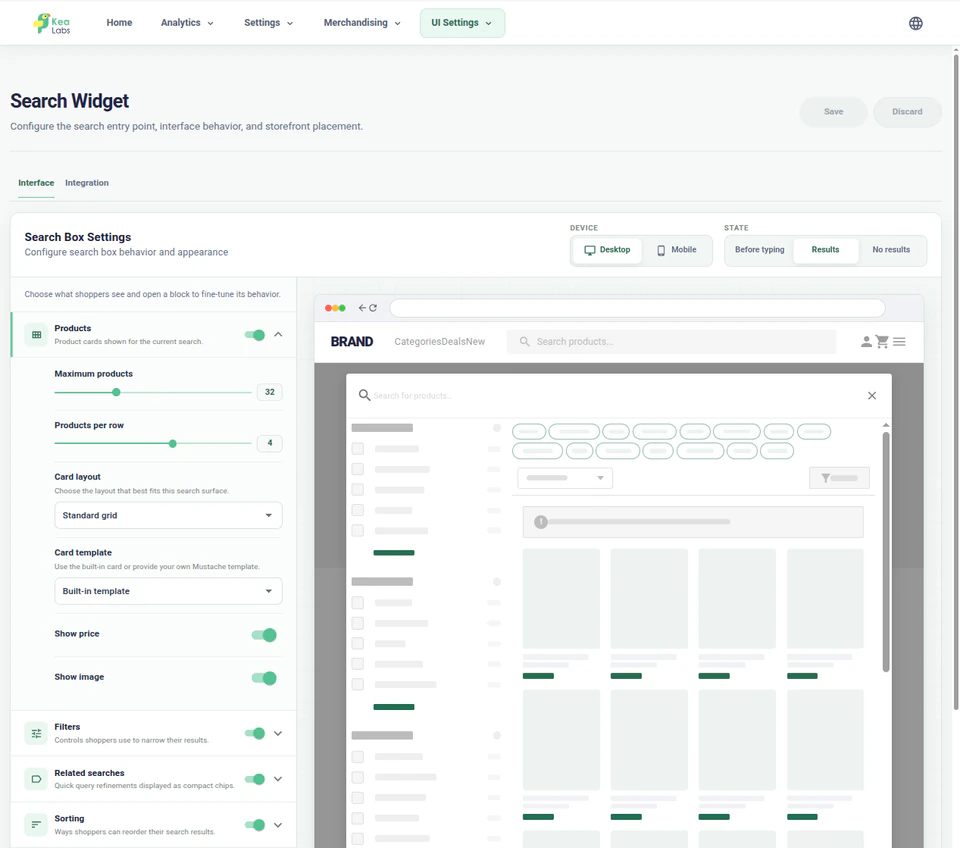The height and width of the screenshot is (848, 960).
Task: Click the preview shopping cart icon
Action: pos(882,342)
